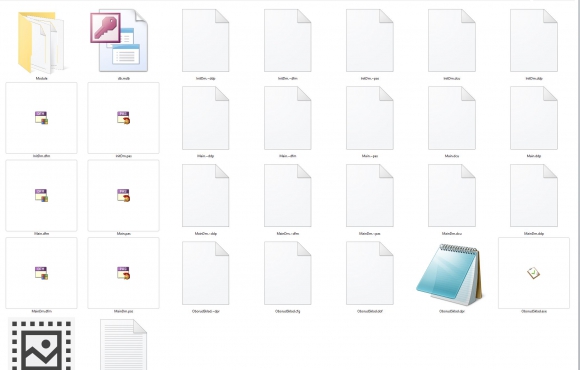The height and width of the screenshot is (370, 580).
Task: Select the InitDm.dfm form file
Action: point(41,118)
